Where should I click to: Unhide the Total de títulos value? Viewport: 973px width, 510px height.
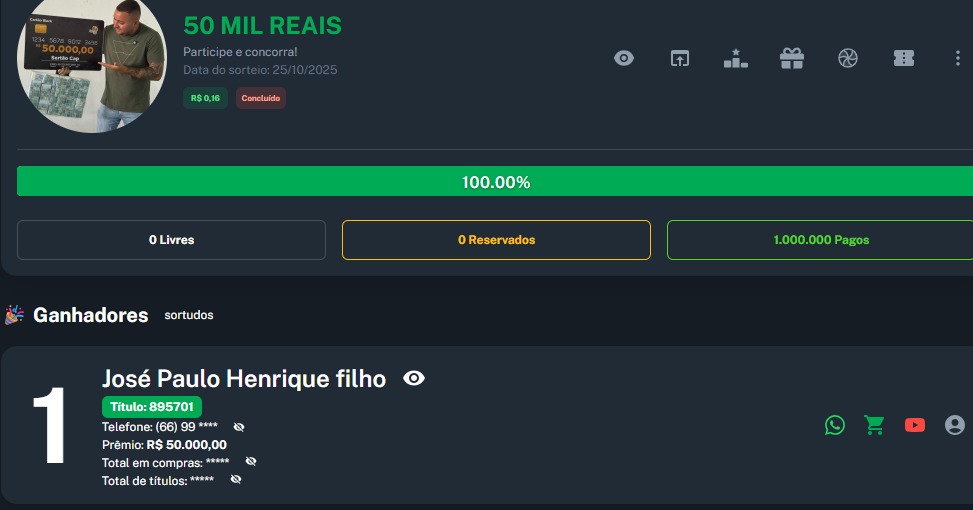[236, 479]
